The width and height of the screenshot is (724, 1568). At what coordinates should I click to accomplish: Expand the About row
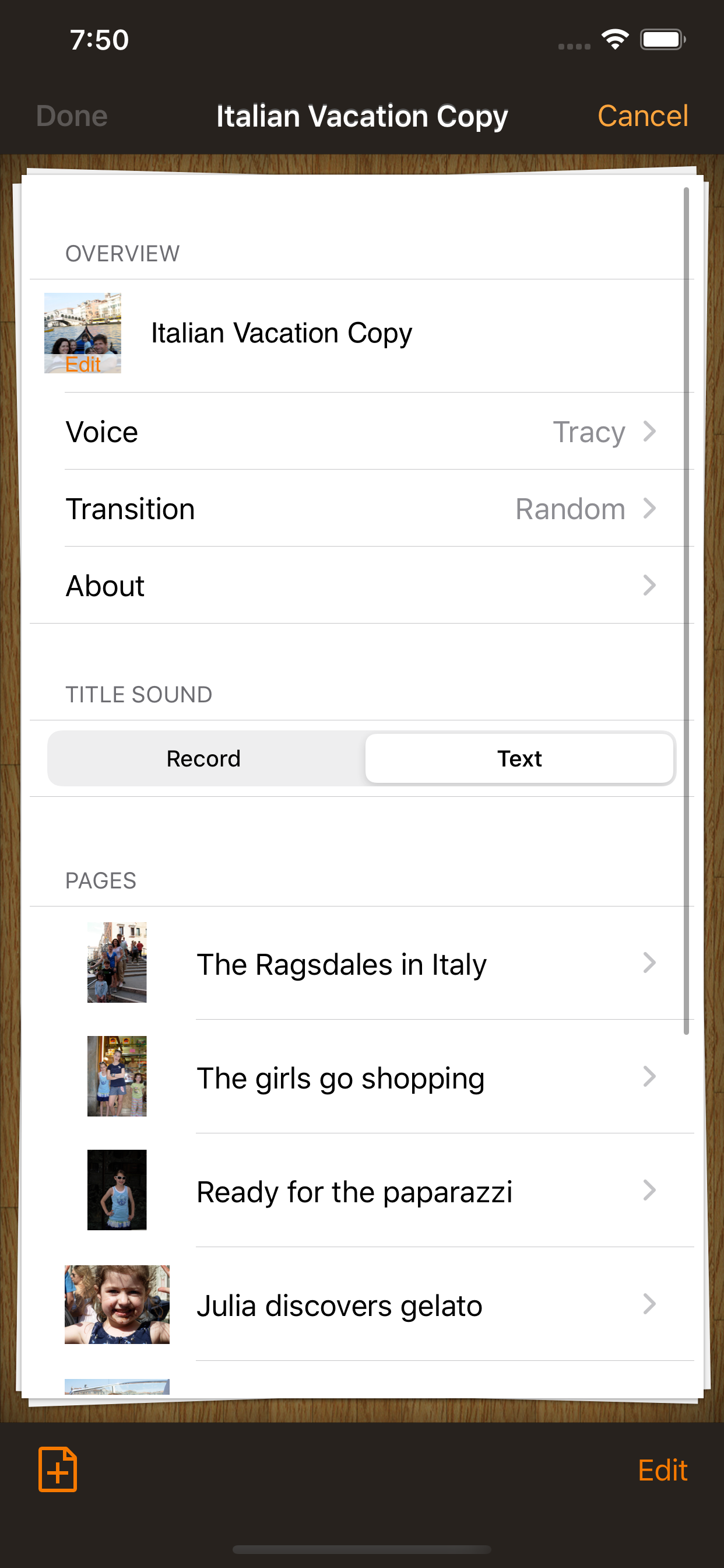361,585
